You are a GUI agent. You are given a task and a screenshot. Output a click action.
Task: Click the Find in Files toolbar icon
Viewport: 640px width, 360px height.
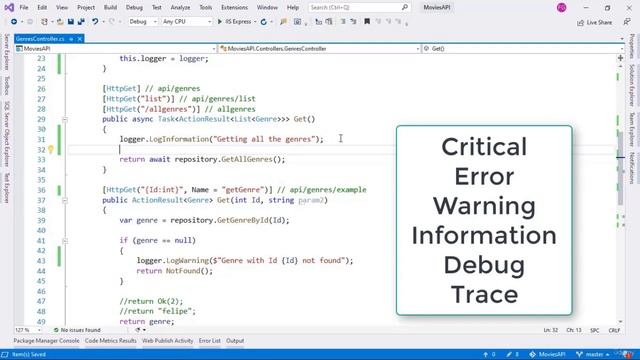[x=283, y=22]
